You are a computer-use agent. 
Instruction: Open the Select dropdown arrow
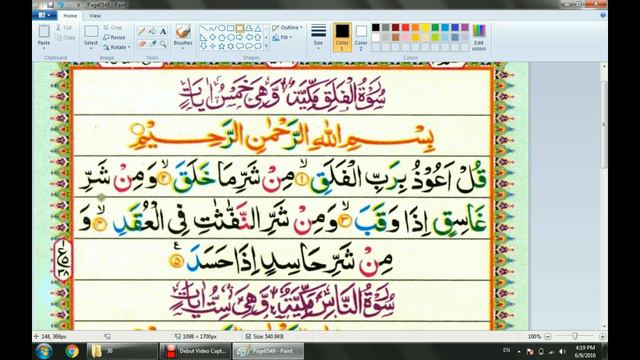[x=91, y=48]
